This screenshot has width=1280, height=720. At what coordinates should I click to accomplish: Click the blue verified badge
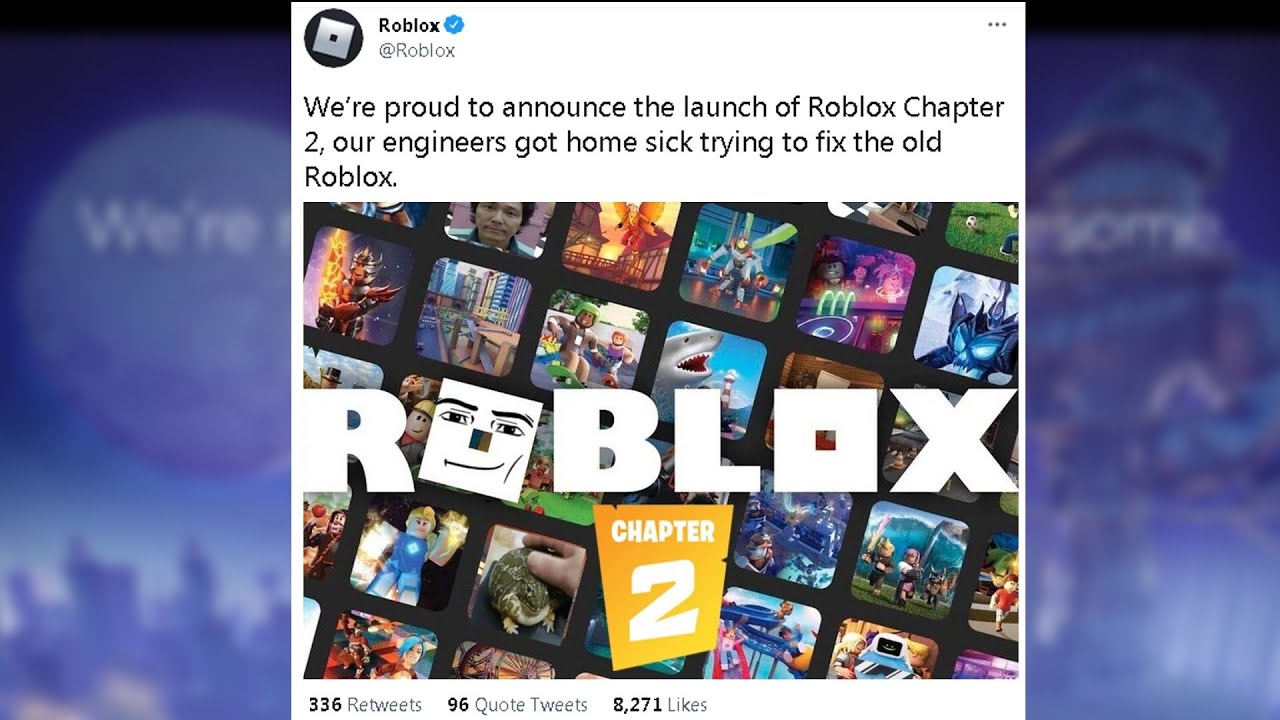[454, 26]
